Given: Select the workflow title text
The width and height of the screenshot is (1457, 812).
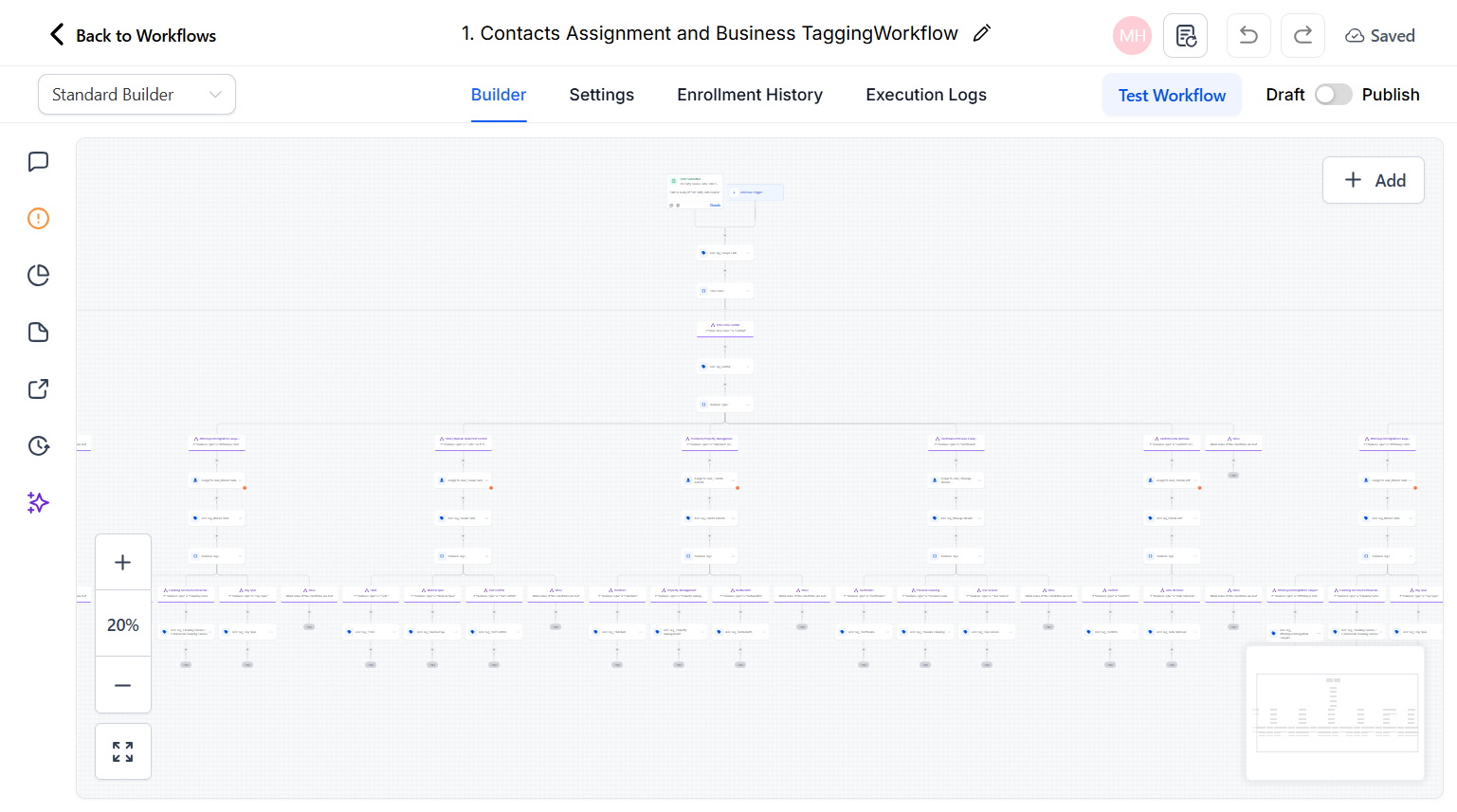Looking at the screenshot, I should click(710, 33).
